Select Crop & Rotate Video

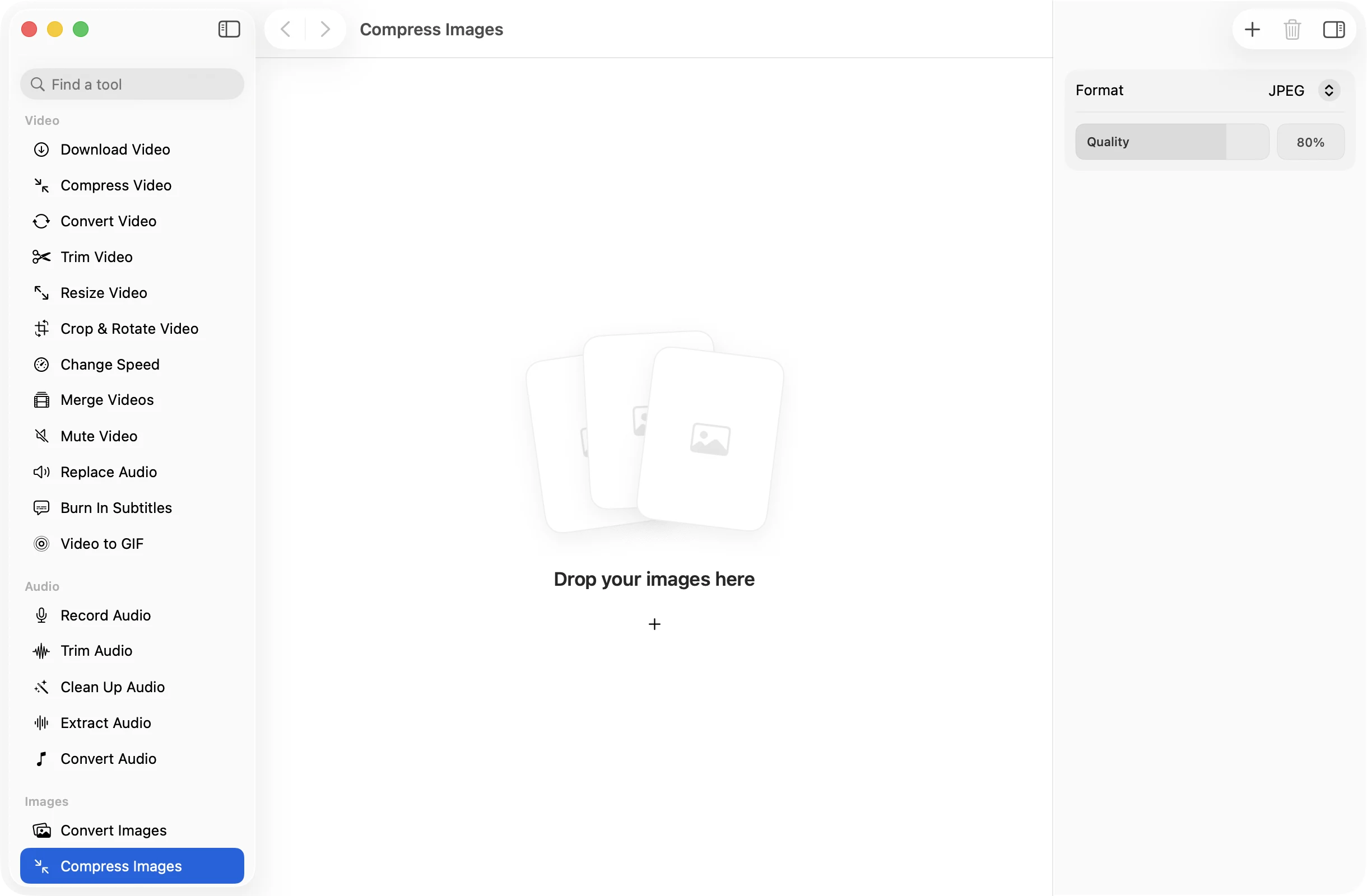pyautogui.click(x=132, y=328)
